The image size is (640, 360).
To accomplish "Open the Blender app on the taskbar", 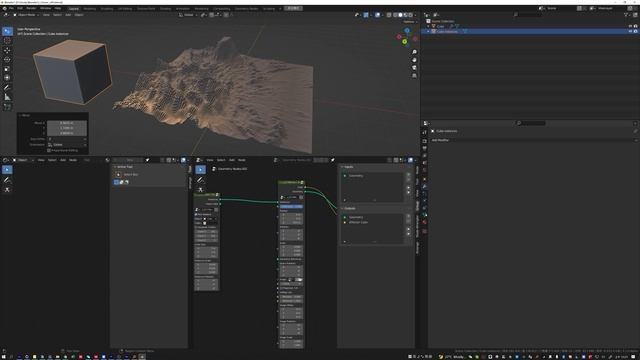I will coord(142,357).
